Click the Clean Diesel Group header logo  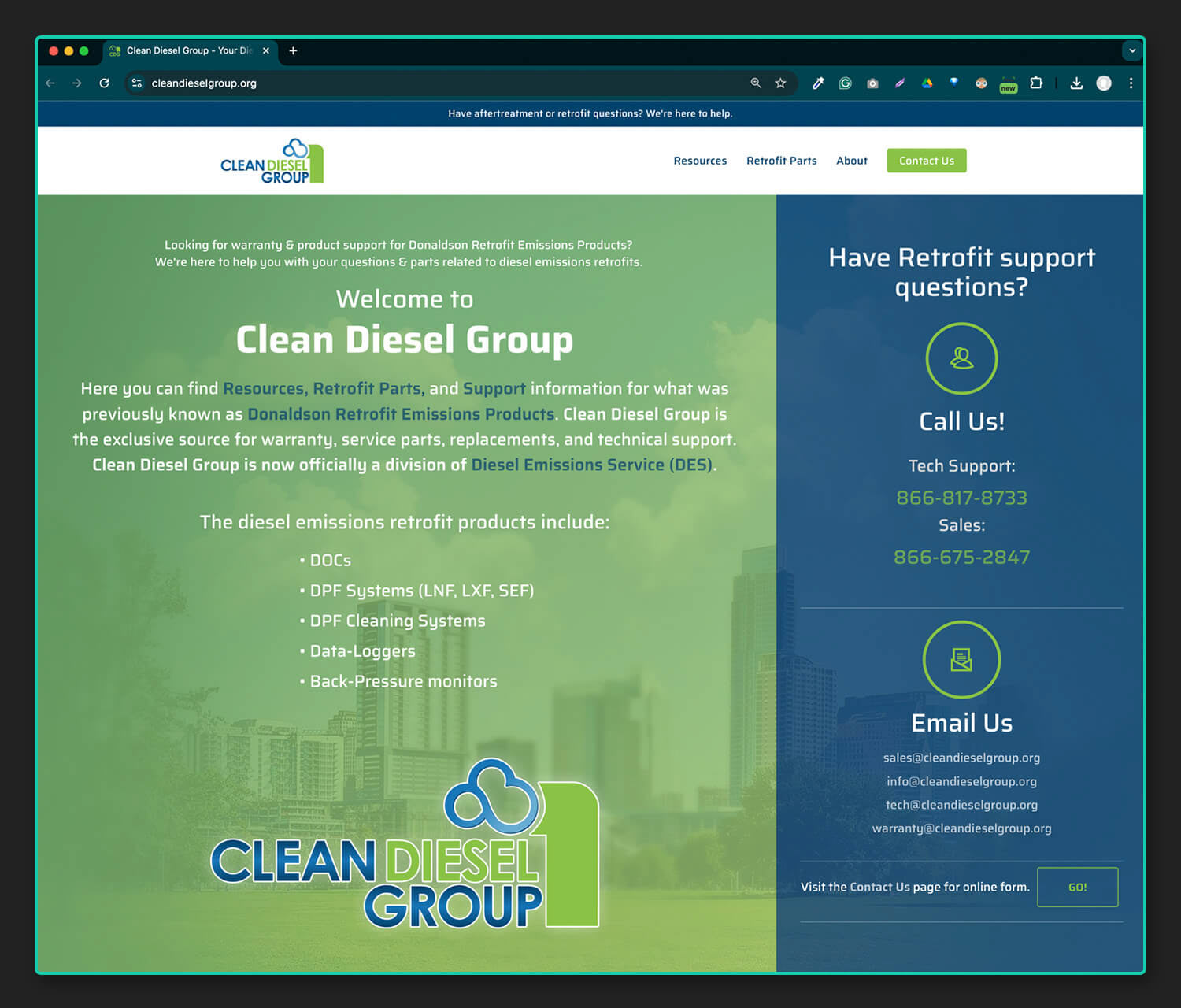(x=272, y=161)
